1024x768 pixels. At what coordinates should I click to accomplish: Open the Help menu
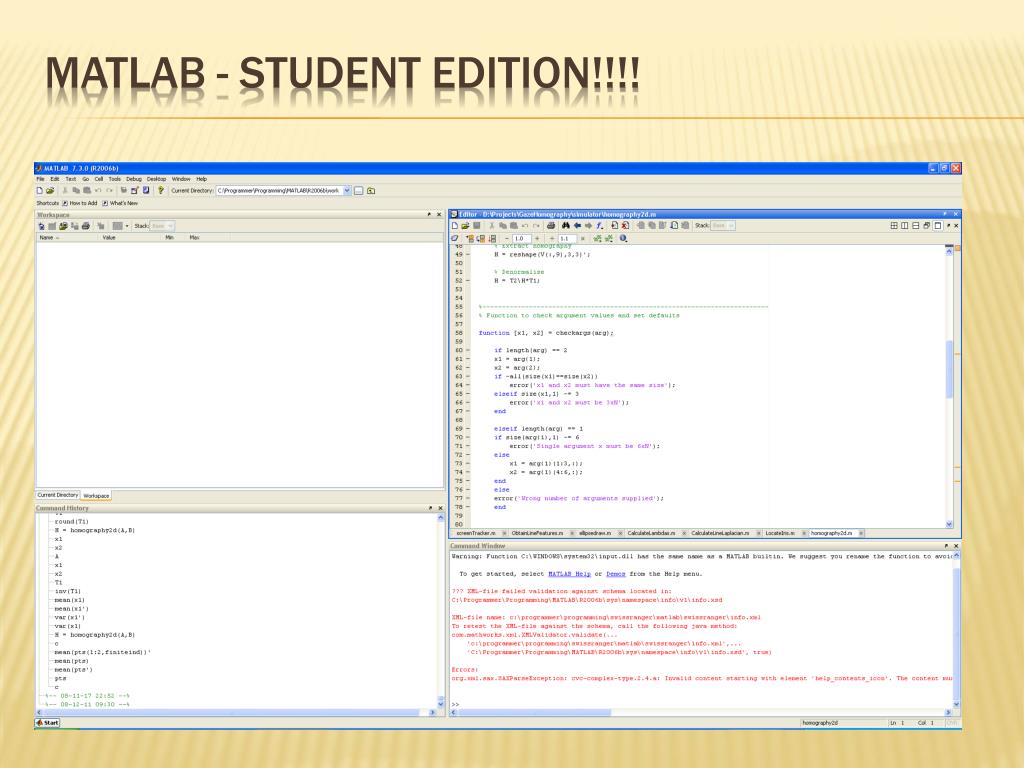202,179
